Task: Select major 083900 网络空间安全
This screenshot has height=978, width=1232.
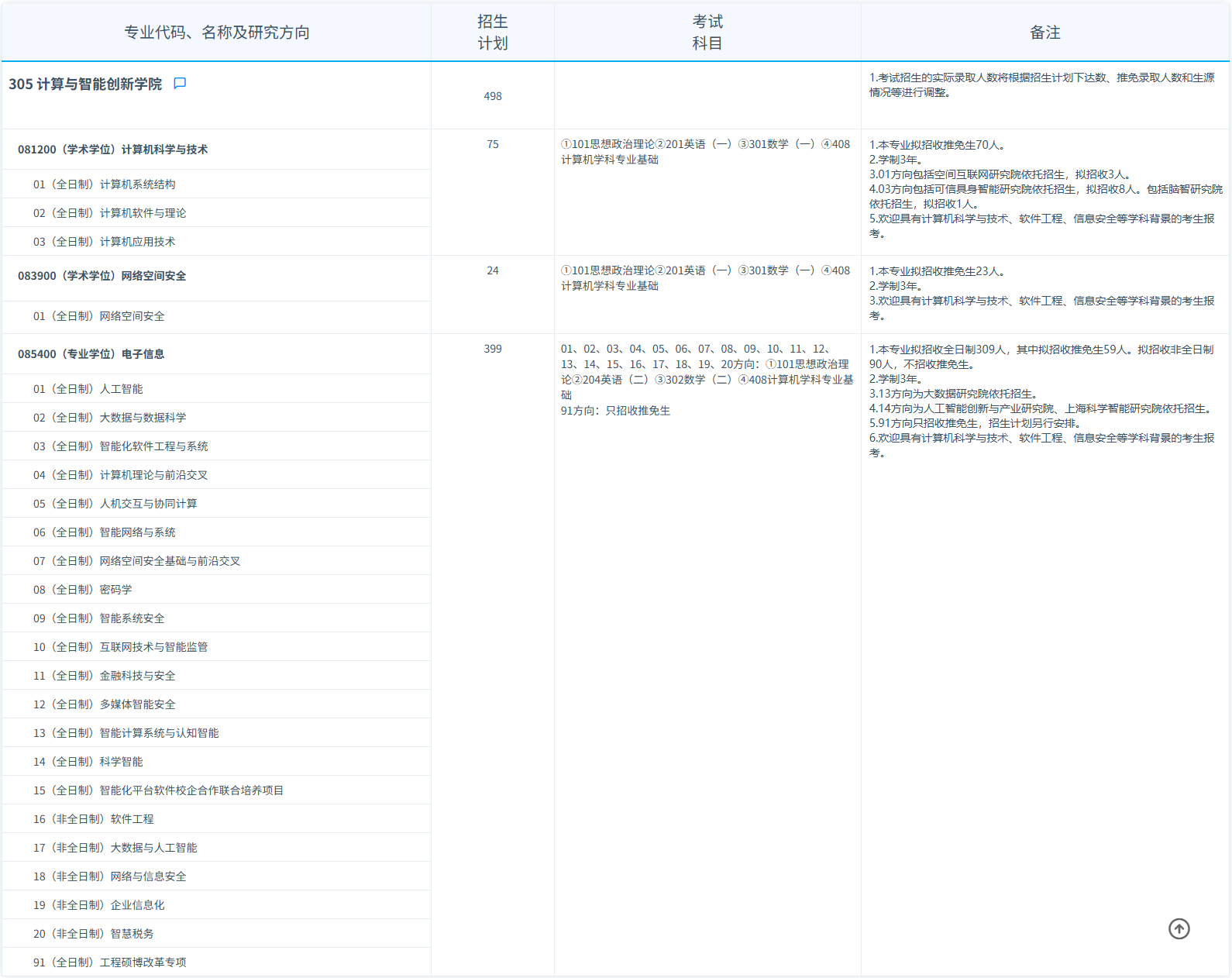Action: (102, 276)
